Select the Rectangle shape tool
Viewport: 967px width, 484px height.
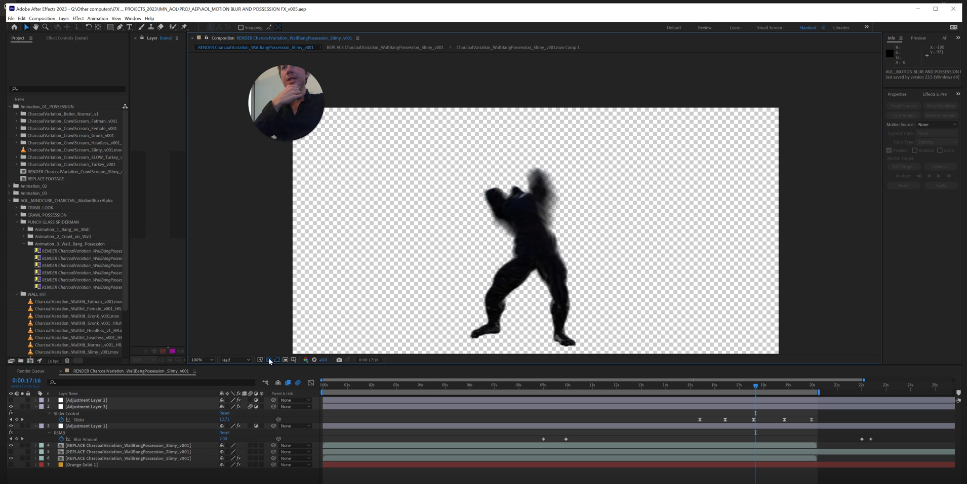[110, 27]
